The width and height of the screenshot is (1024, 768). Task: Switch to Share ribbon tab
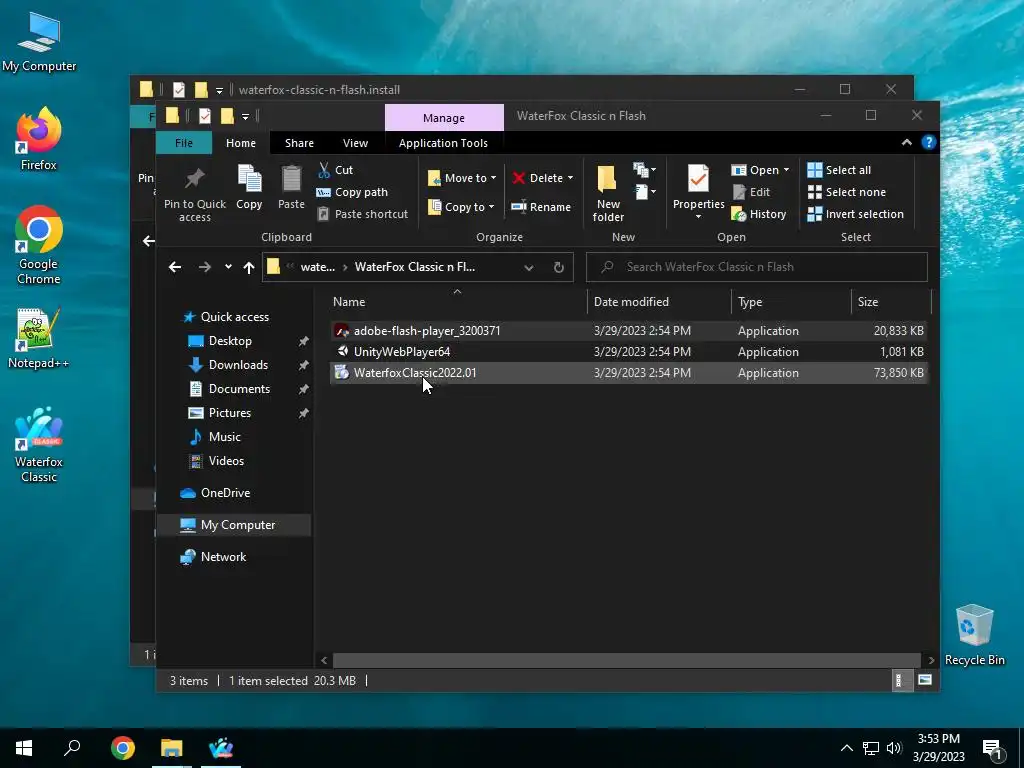(x=299, y=142)
